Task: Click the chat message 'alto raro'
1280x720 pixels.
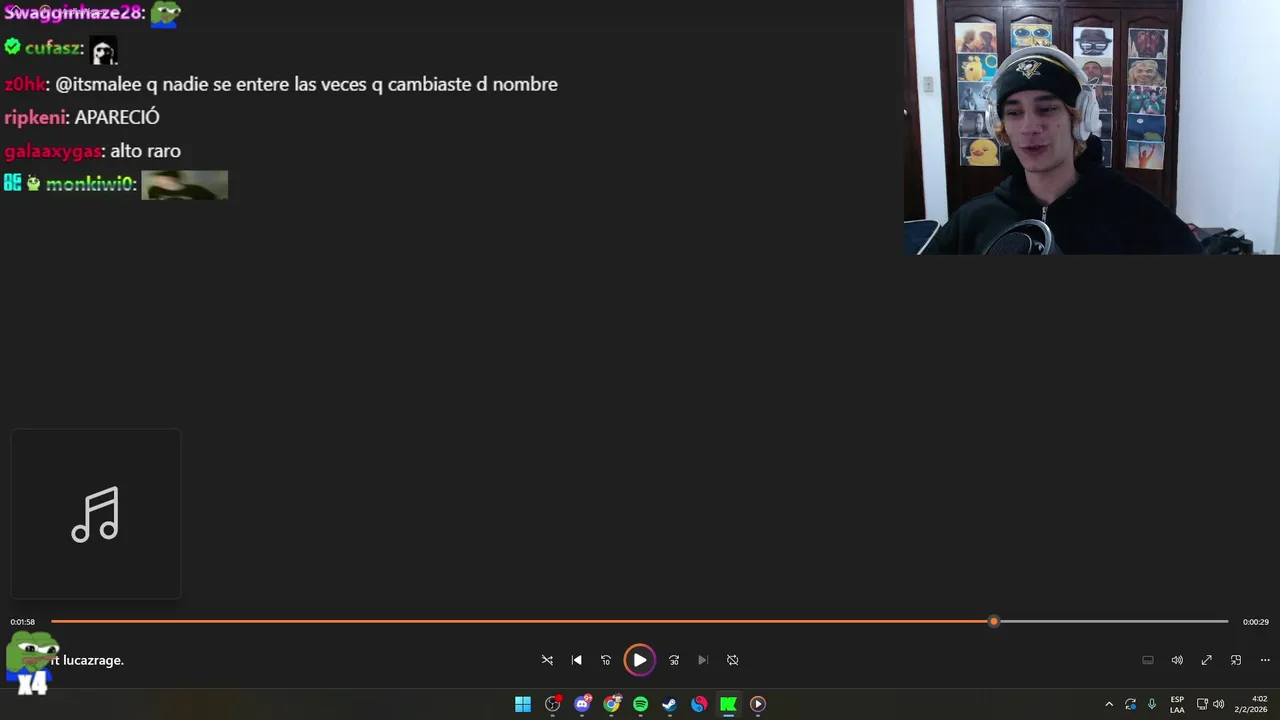Action: pyautogui.click(x=145, y=151)
